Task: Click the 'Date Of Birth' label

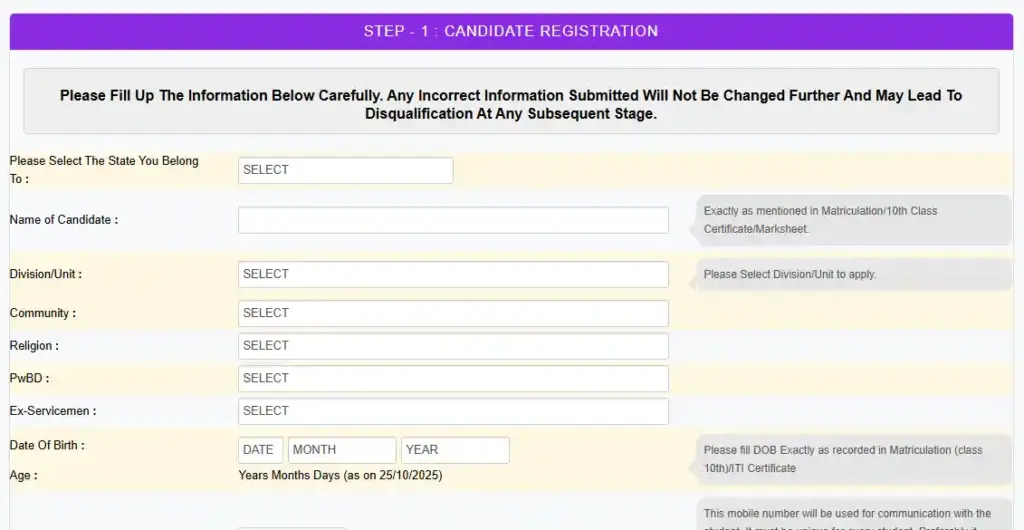Action: pos(47,445)
